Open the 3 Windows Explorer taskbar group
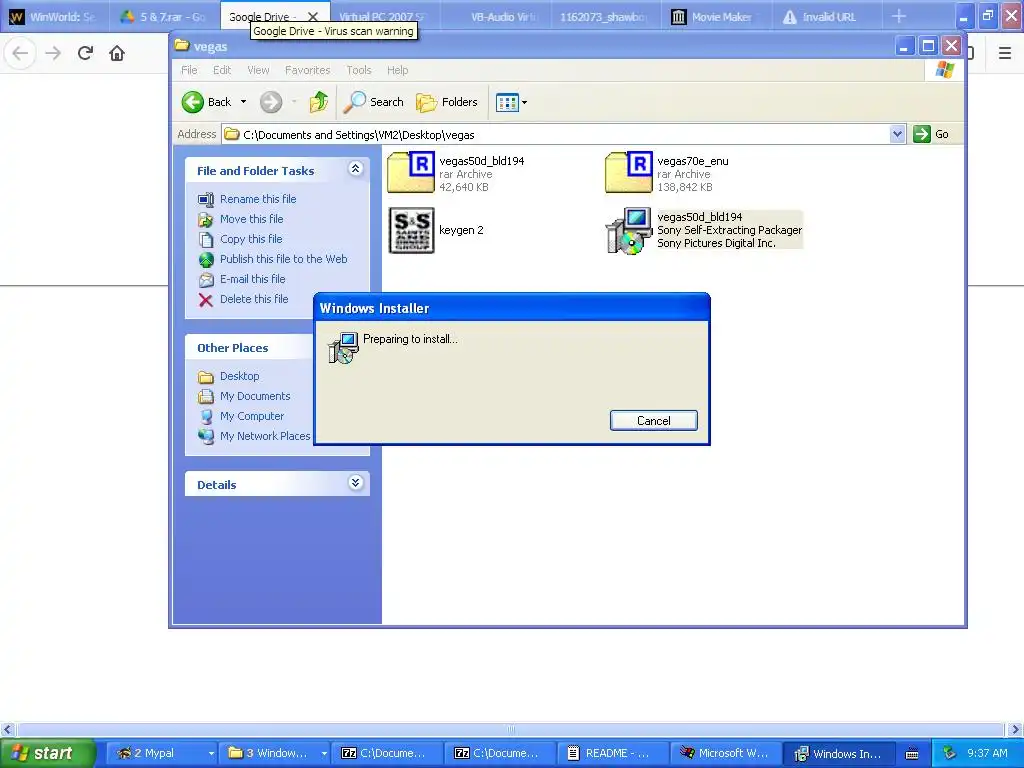Screen dimensions: 1024x768 coord(274,754)
